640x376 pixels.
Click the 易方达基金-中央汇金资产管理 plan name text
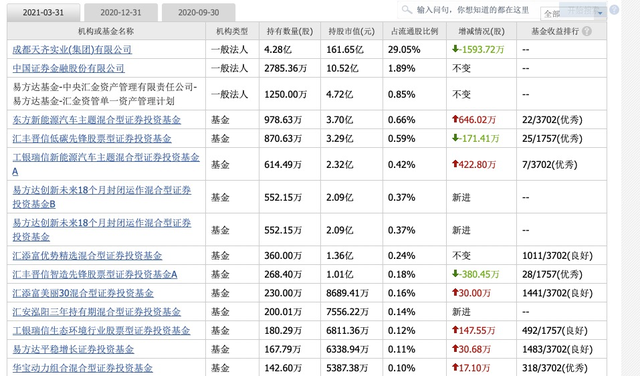105,94
